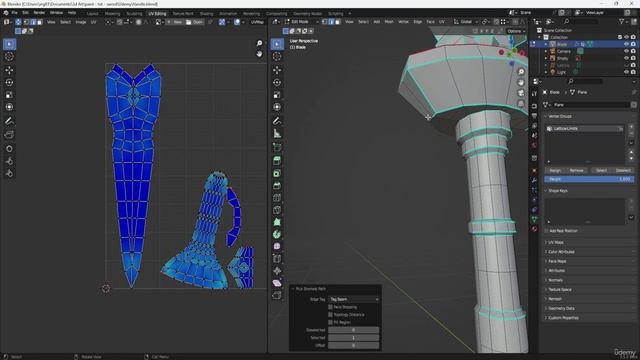Screen dimensions: 640x360
Task: Select the UV editor Annotate tool
Action: [9, 121]
